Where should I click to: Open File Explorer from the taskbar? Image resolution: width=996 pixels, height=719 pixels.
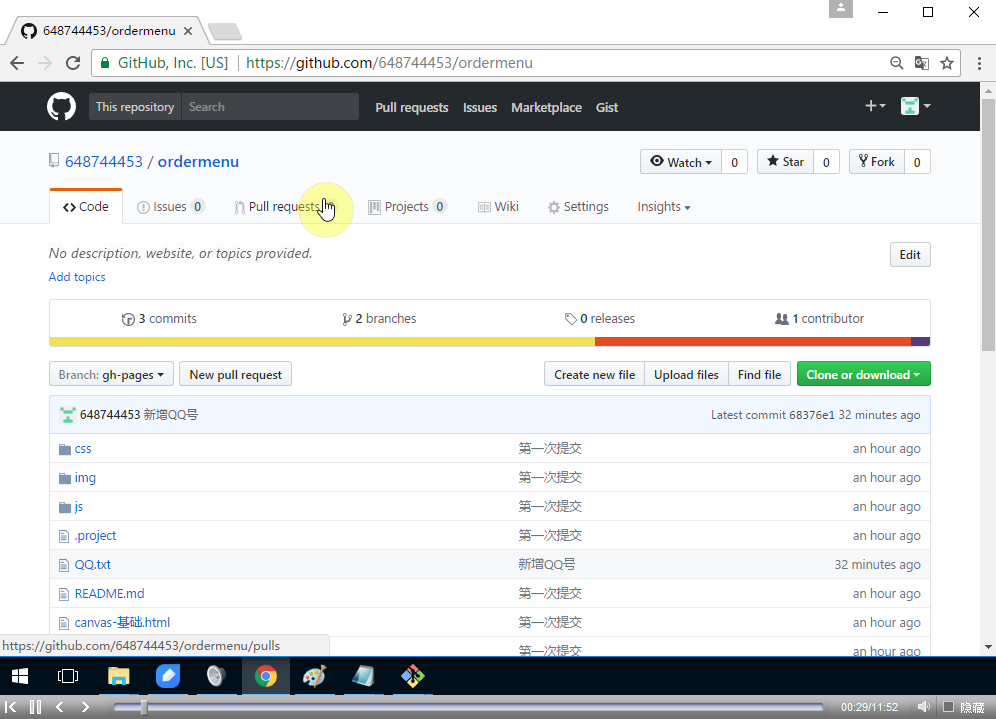(x=119, y=676)
